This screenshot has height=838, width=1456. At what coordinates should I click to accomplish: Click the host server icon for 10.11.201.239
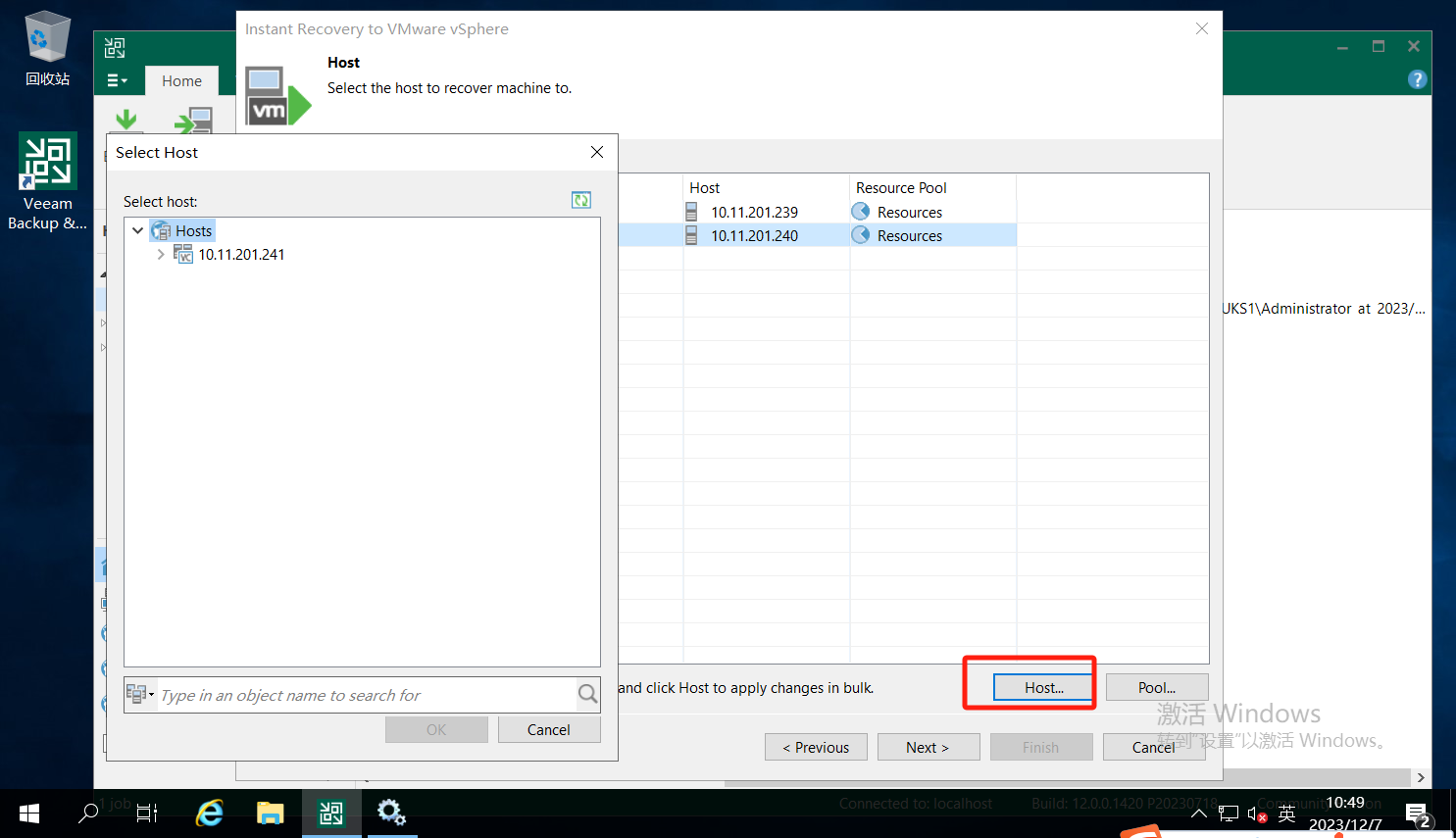coord(691,212)
